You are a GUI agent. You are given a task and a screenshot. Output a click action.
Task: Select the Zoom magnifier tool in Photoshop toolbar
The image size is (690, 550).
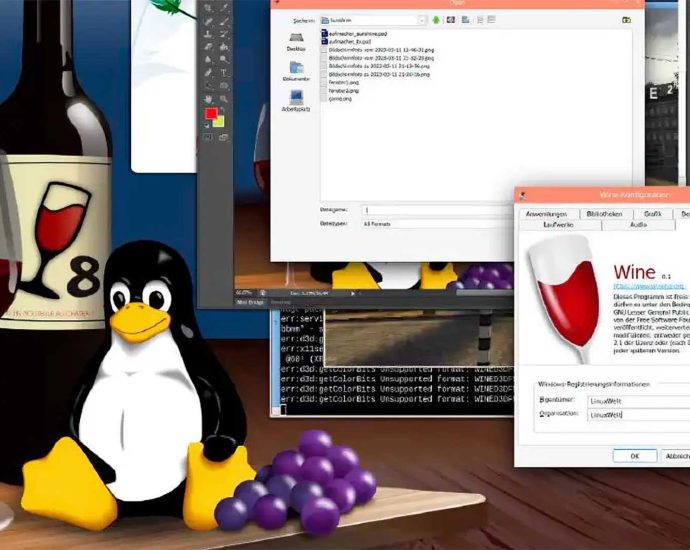coord(224,99)
